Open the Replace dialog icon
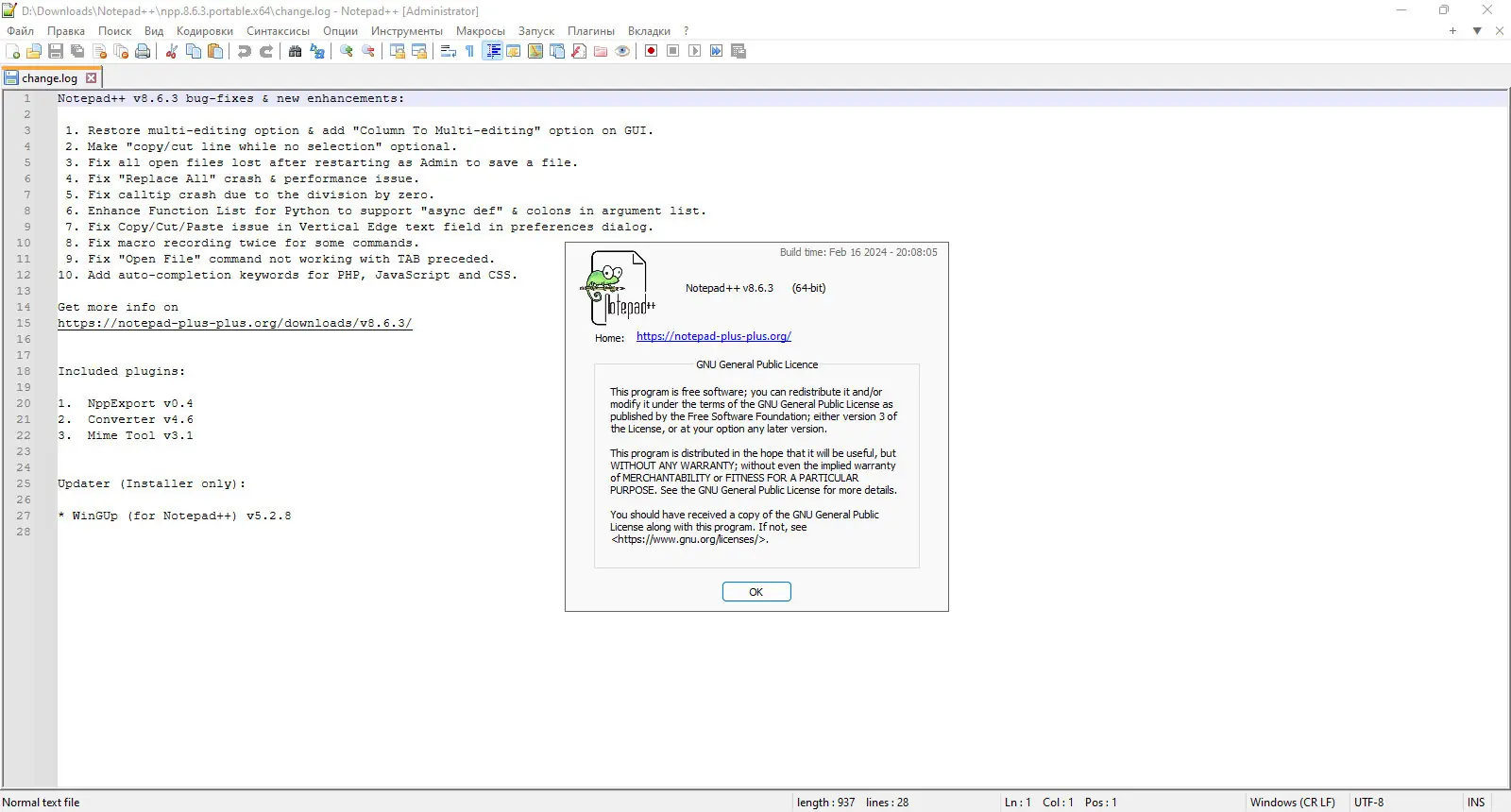 click(x=317, y=51)
